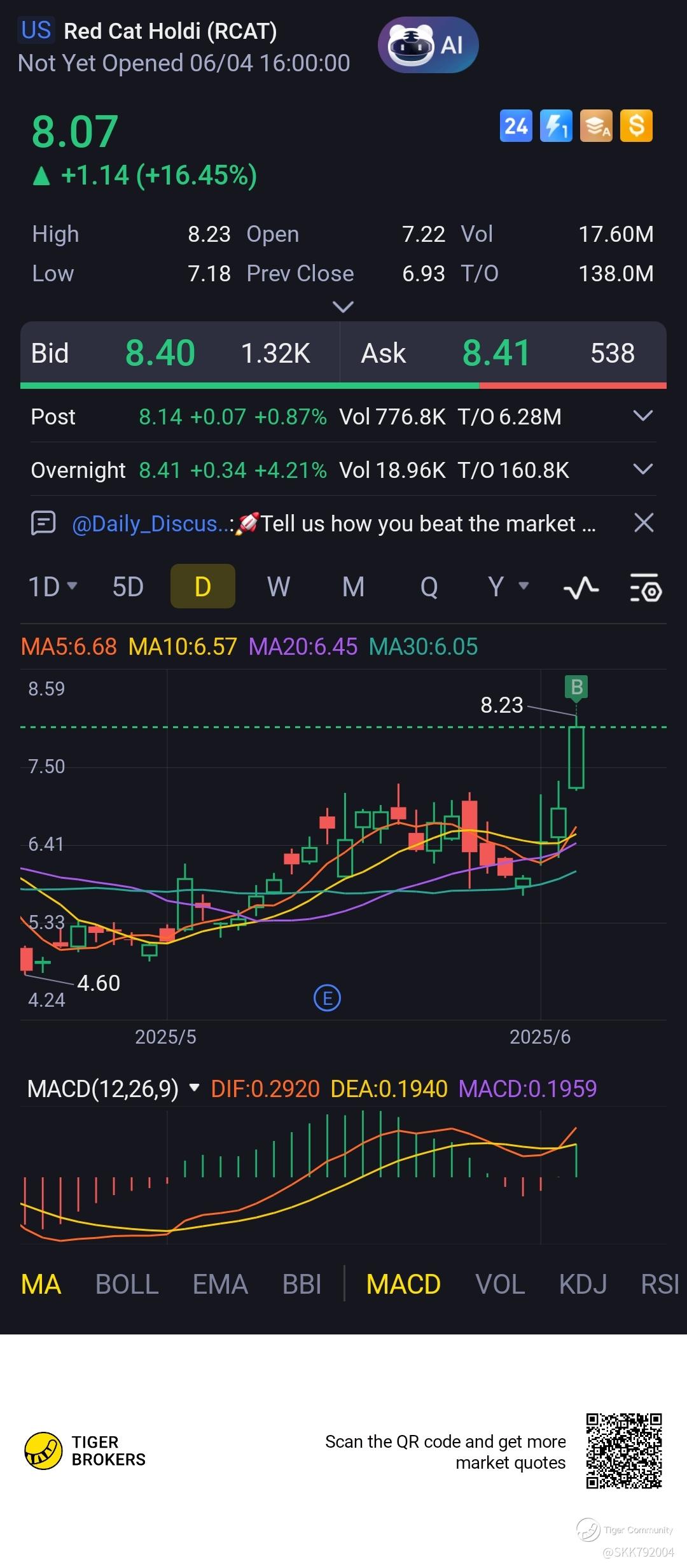Select the MACD sub-chart indicator
Screen dimensions: 687x1568
(x=403, y=1284)
